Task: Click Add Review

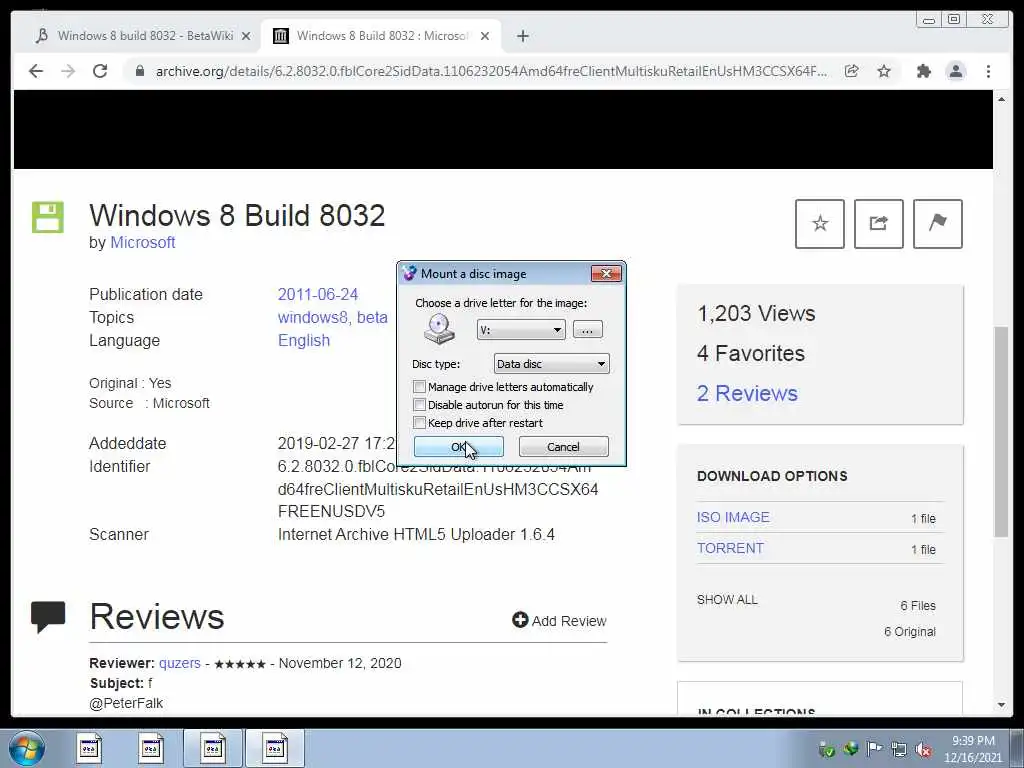Action: (x=559, y=620)
